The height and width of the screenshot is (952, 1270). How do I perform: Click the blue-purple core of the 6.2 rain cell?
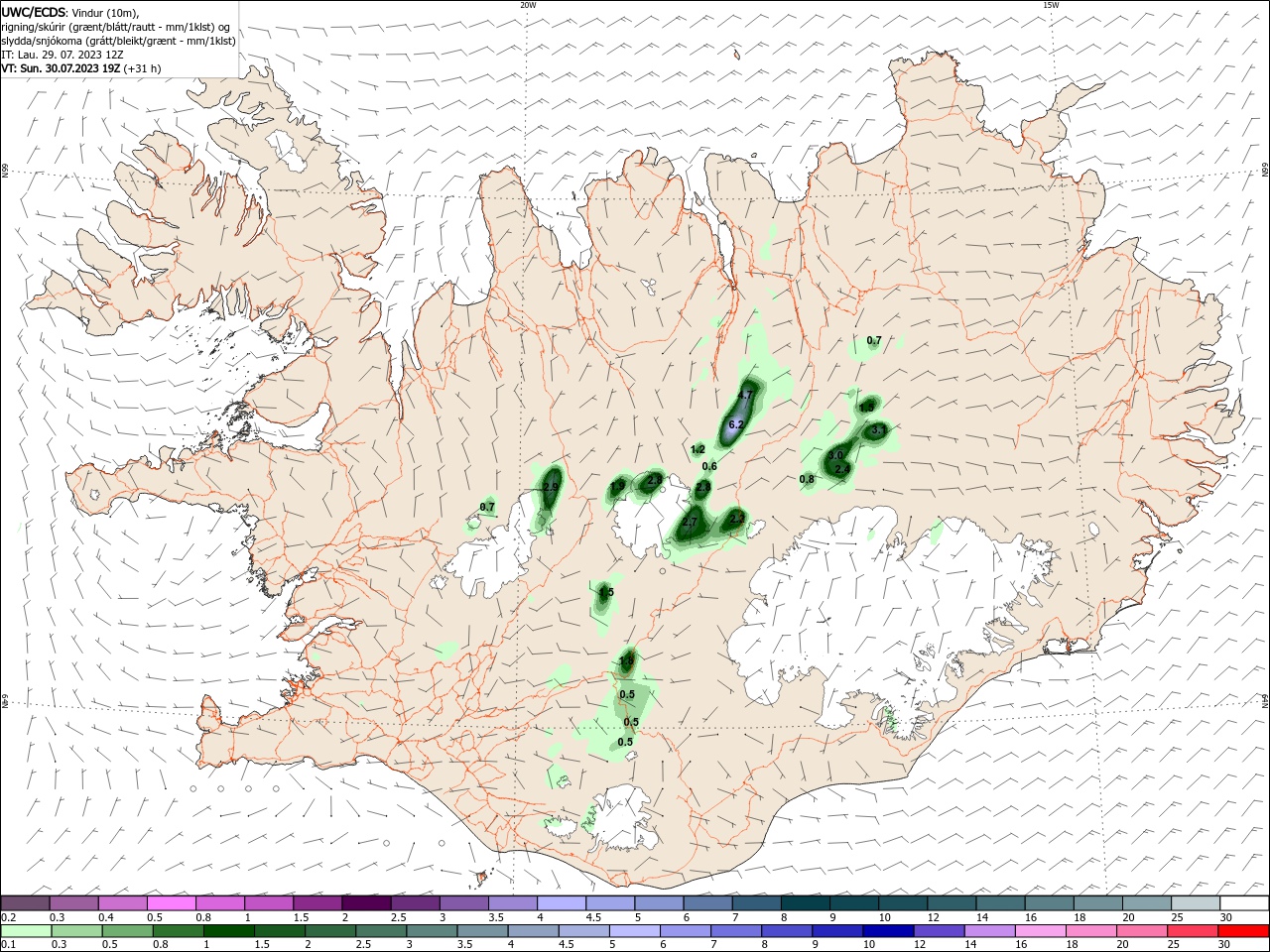pos(735,421)
